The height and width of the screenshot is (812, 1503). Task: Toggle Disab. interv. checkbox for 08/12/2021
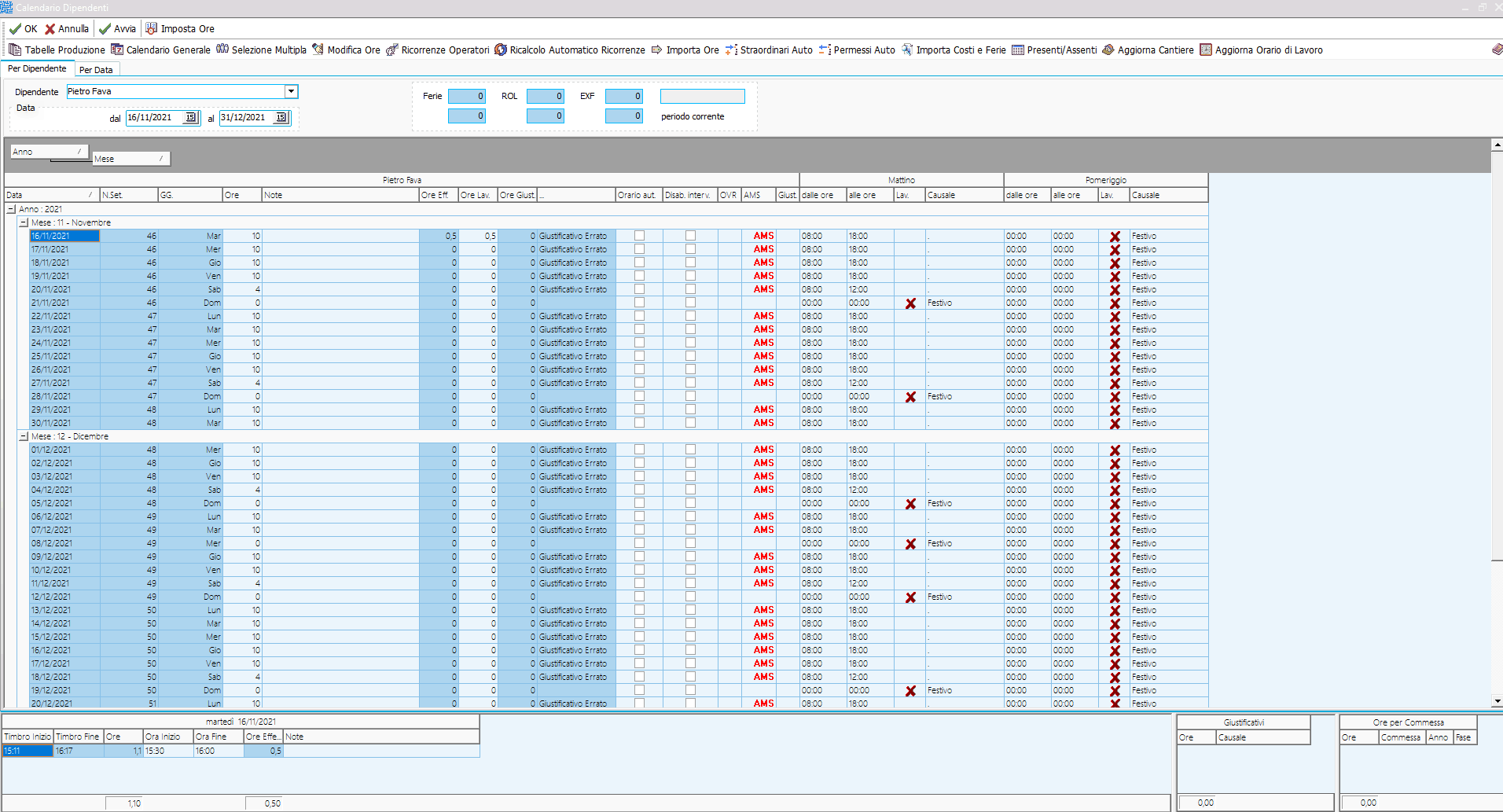(690, 543)
